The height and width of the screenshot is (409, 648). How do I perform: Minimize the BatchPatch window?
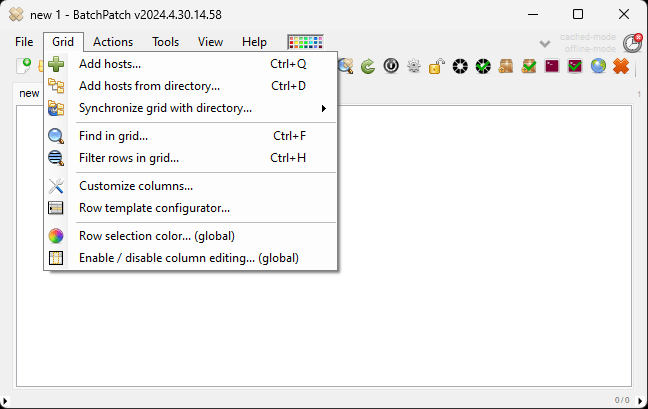(x=533, y=14)
